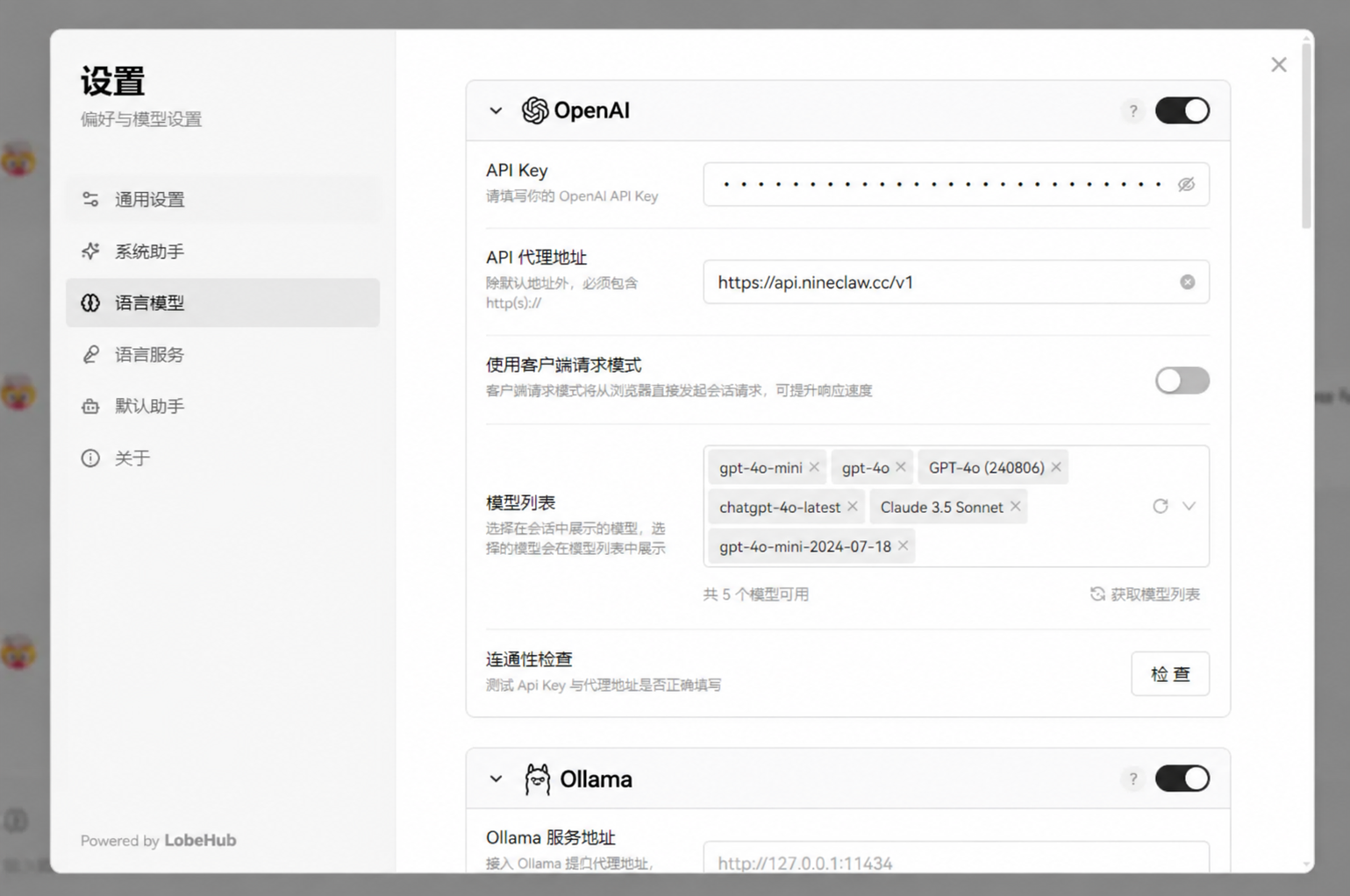The height and width of the screenshot is (896, 1350).
Task: Open the Ollama help question mark
Action: point(1132,779)
